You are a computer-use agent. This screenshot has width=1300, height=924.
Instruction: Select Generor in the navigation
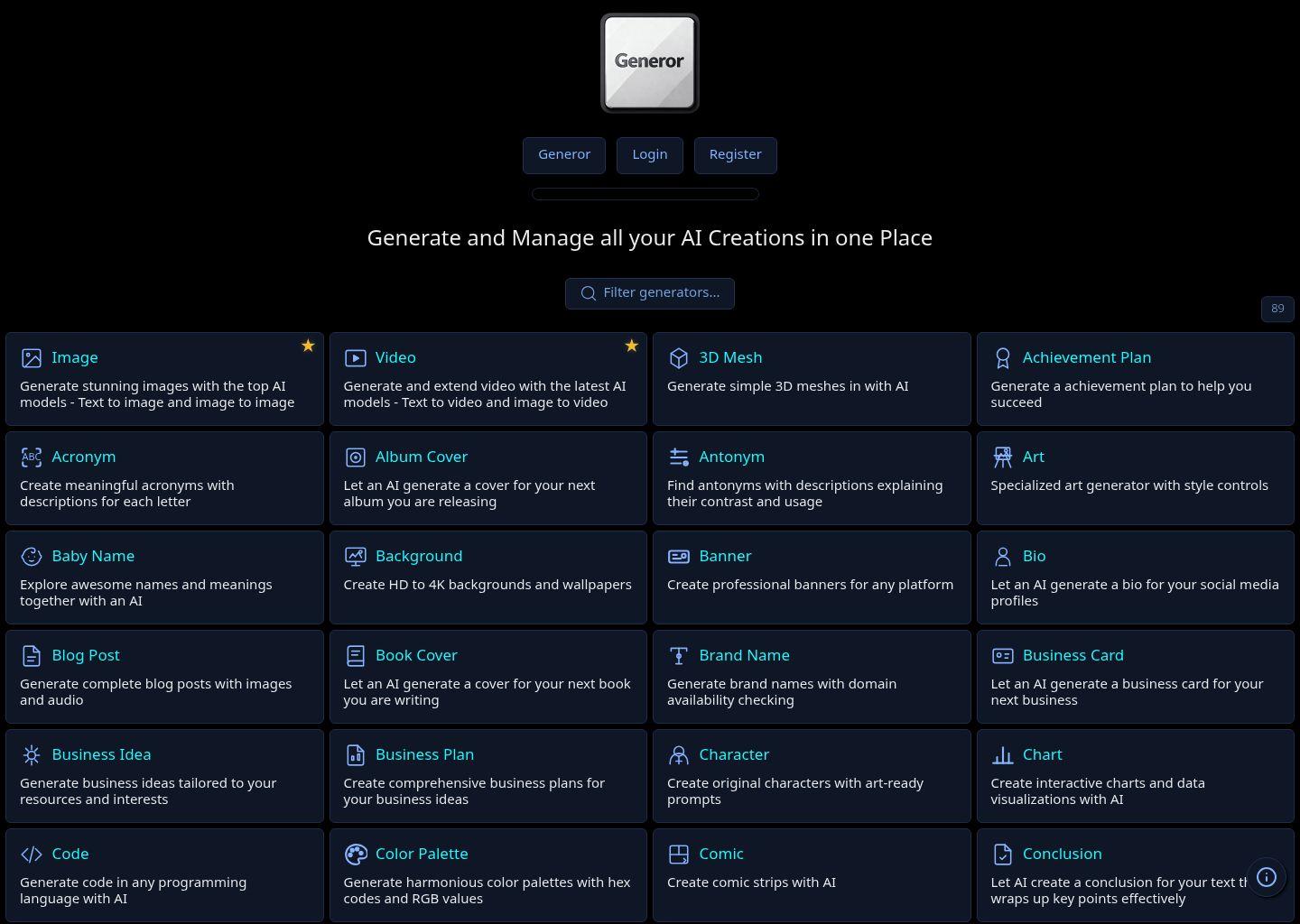click(564, 154)
